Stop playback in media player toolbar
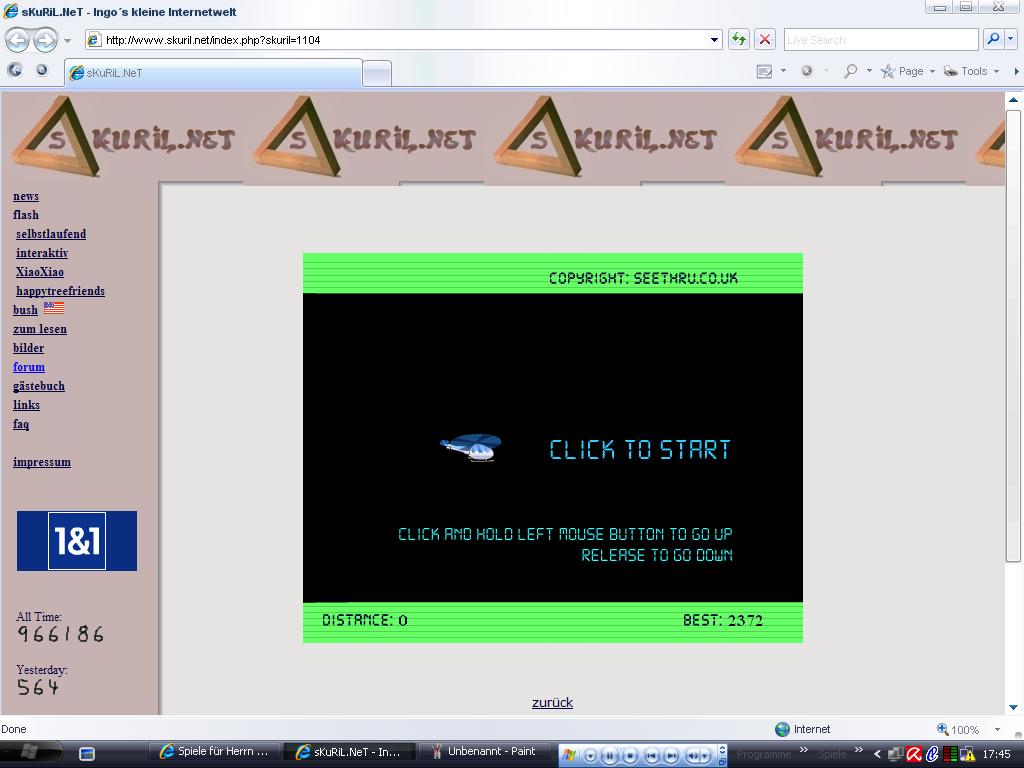1024x768 pixels. tap(630, 756)
